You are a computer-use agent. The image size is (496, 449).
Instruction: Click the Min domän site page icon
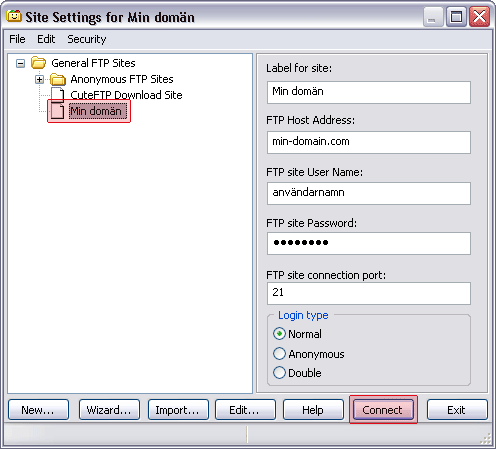(58, 111)
